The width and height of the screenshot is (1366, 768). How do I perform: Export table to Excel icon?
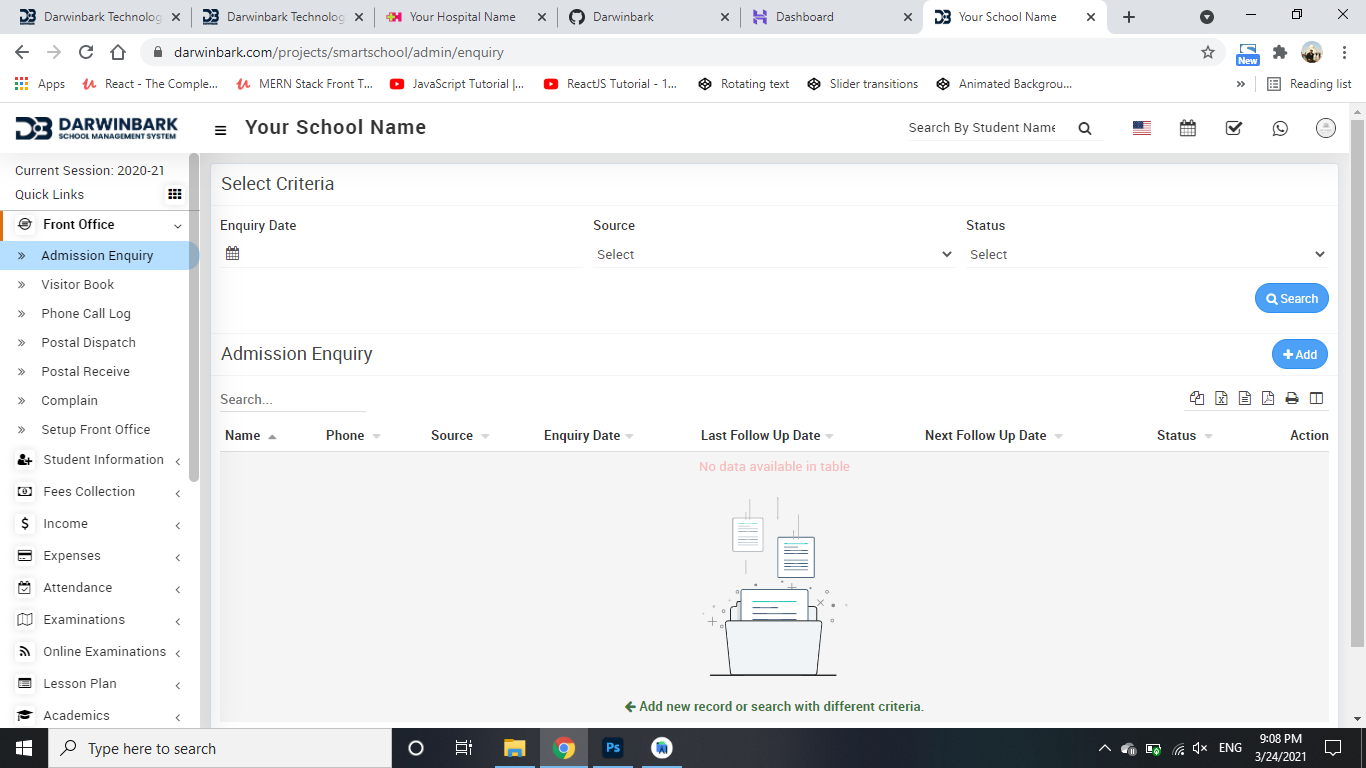[1221, 398]
